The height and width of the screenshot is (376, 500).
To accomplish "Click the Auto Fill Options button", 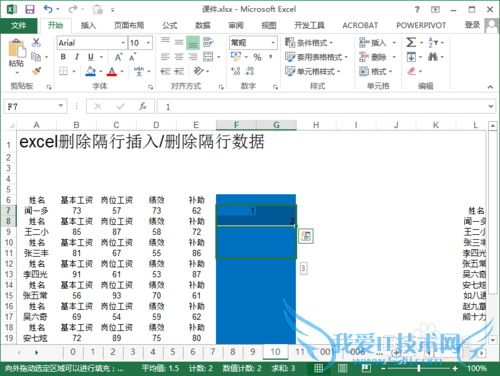I will click(306, 236).
